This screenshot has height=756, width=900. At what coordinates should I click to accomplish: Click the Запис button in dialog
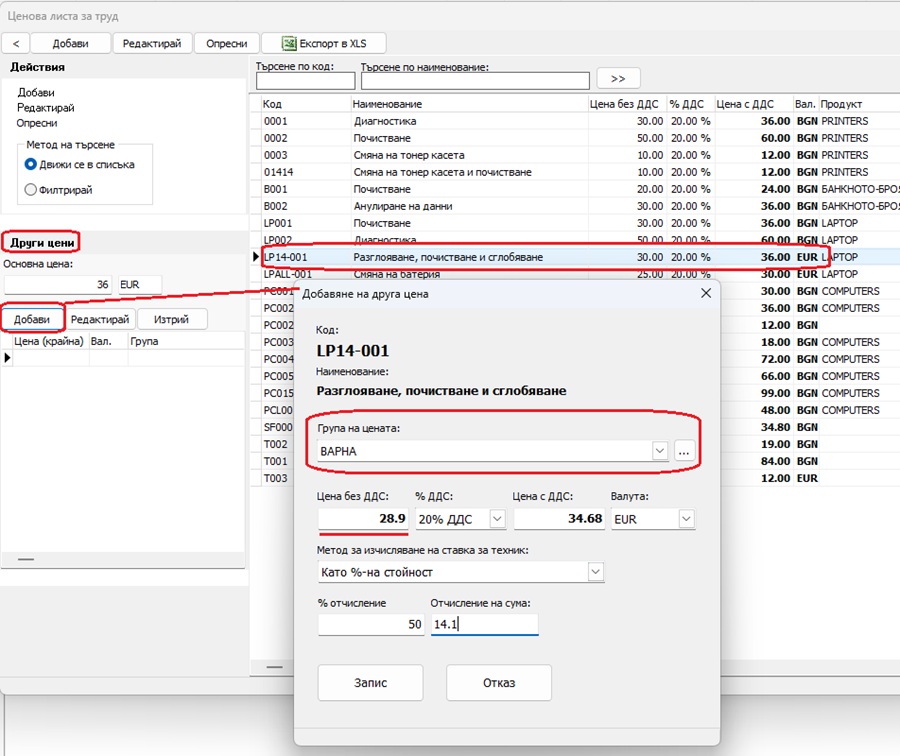370,683
